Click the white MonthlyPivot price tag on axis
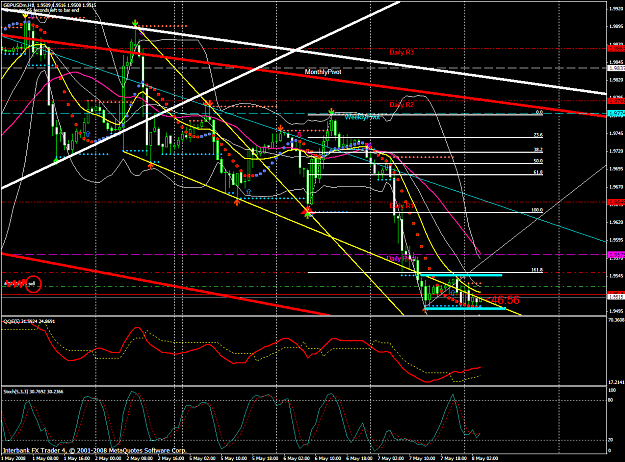 tap(616, 68)
